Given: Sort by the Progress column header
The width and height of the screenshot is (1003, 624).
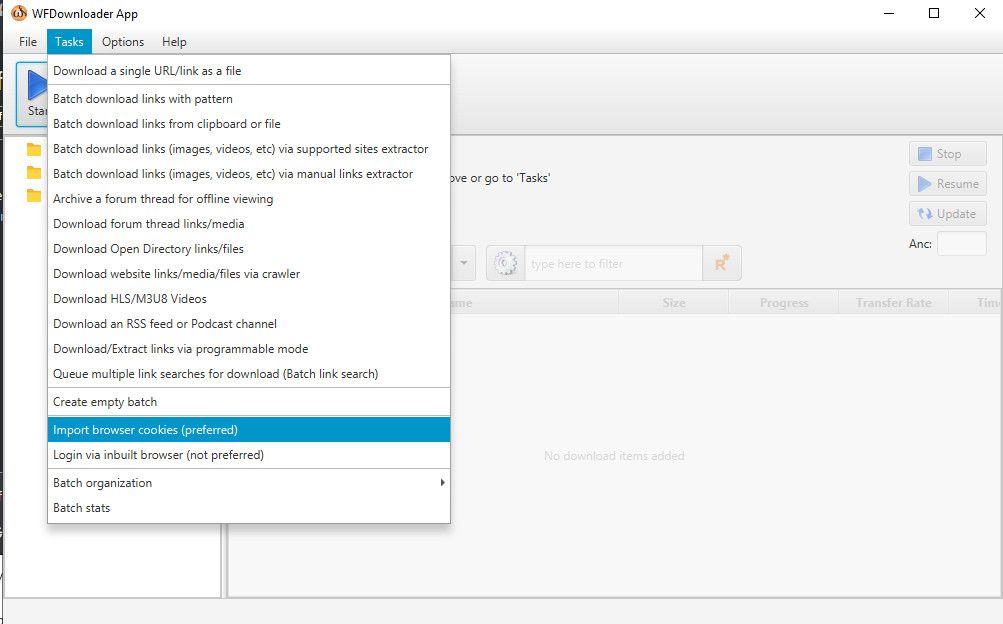Looking at the screenshot, I should pyautogui.click(x=784, y=302).
